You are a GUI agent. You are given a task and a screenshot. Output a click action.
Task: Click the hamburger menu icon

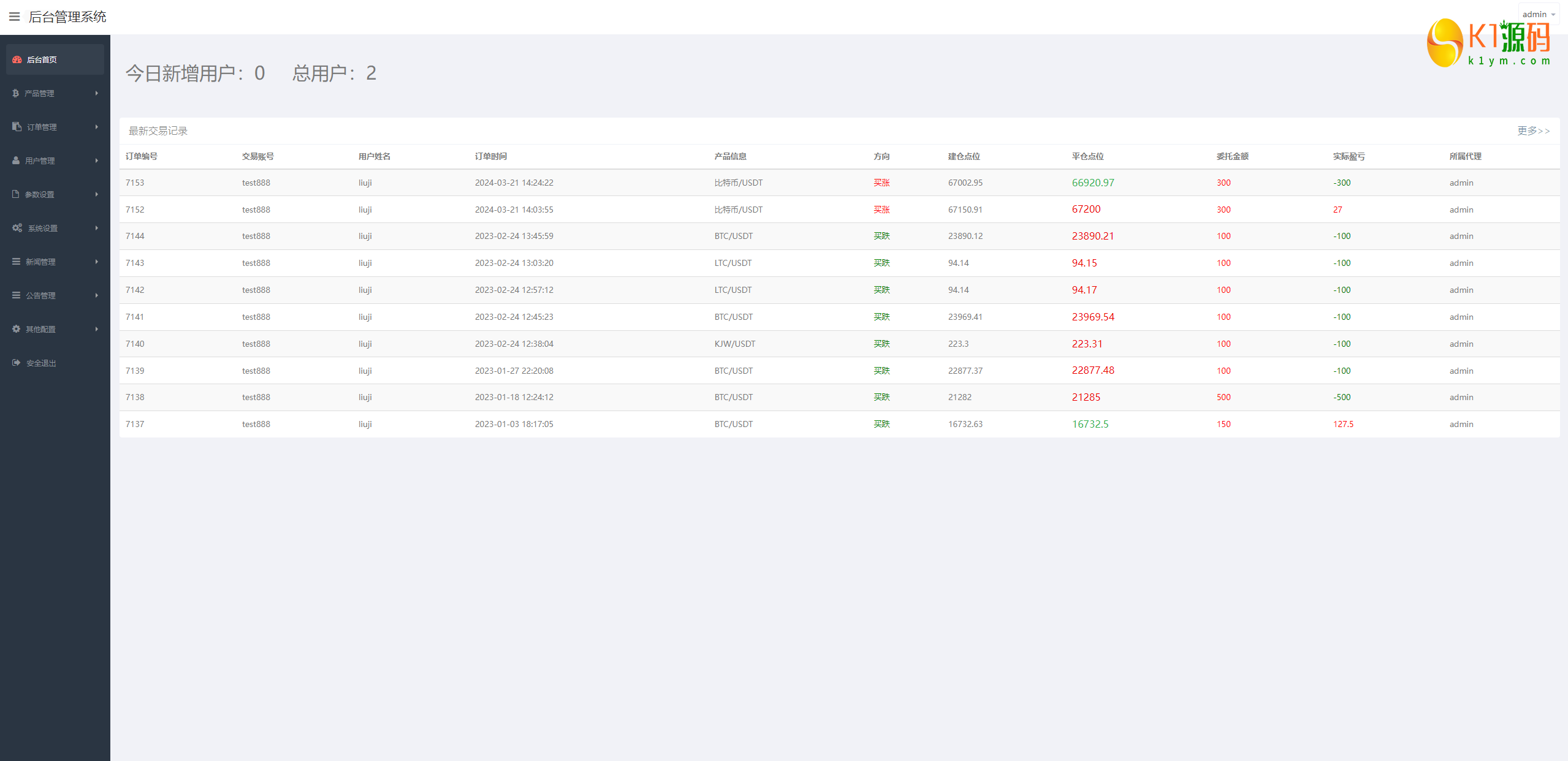(14, 17)
